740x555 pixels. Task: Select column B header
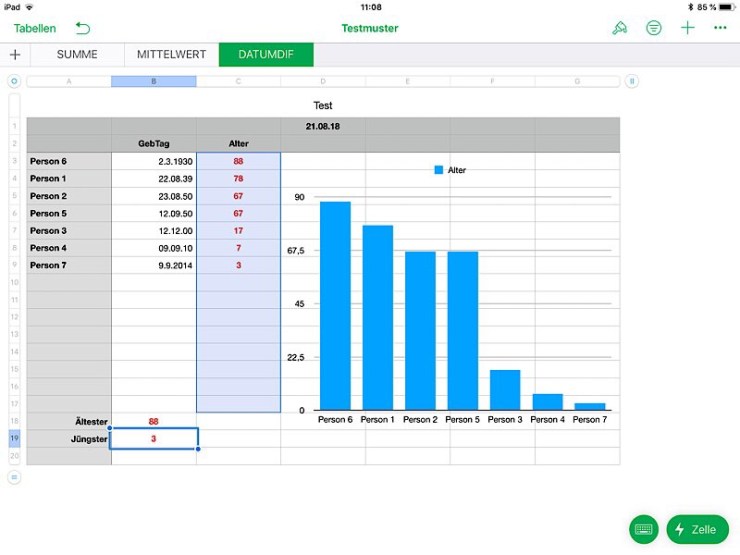coord(153,82)
